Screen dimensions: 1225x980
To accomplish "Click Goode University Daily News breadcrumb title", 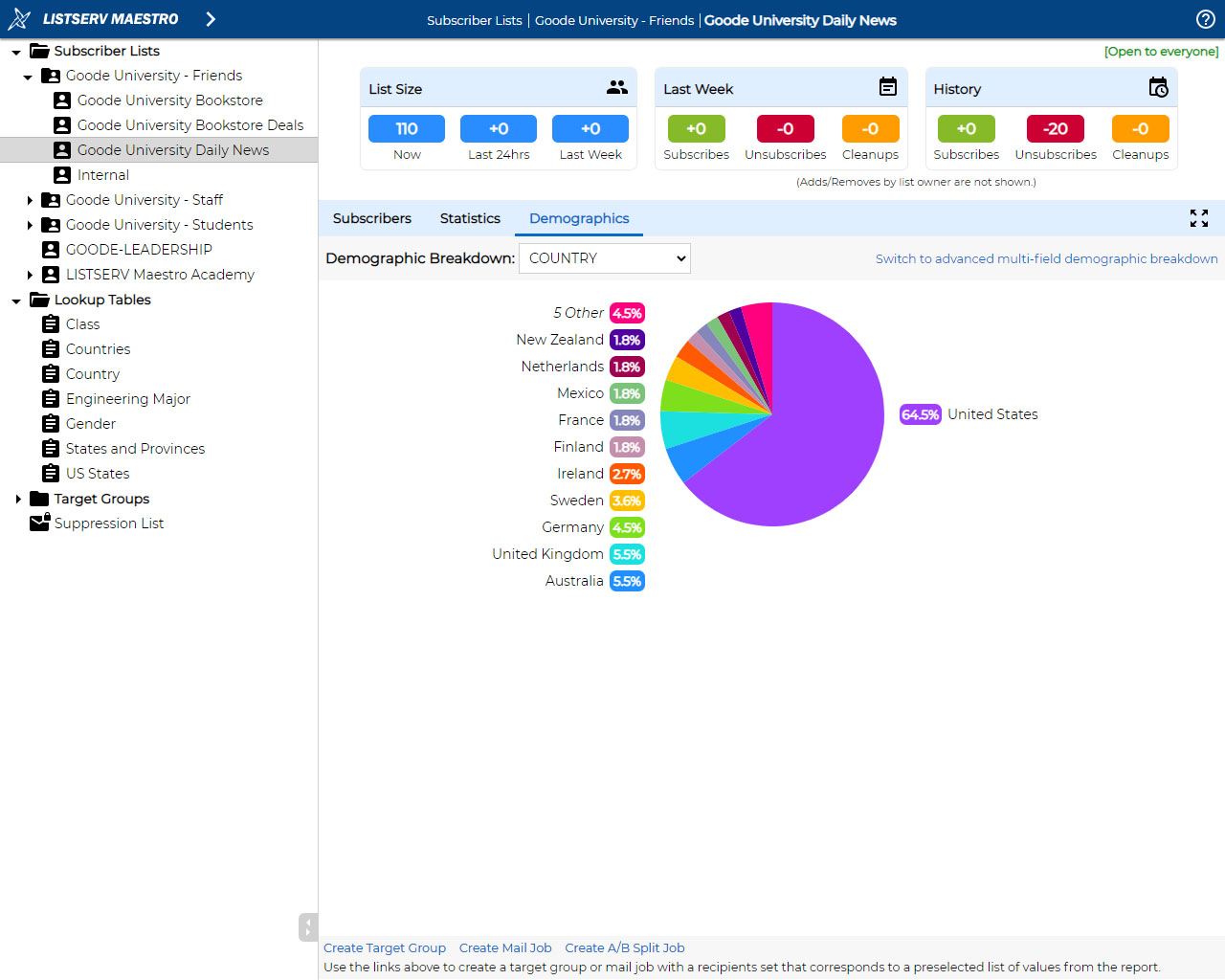I will click(x=800, y=20).
